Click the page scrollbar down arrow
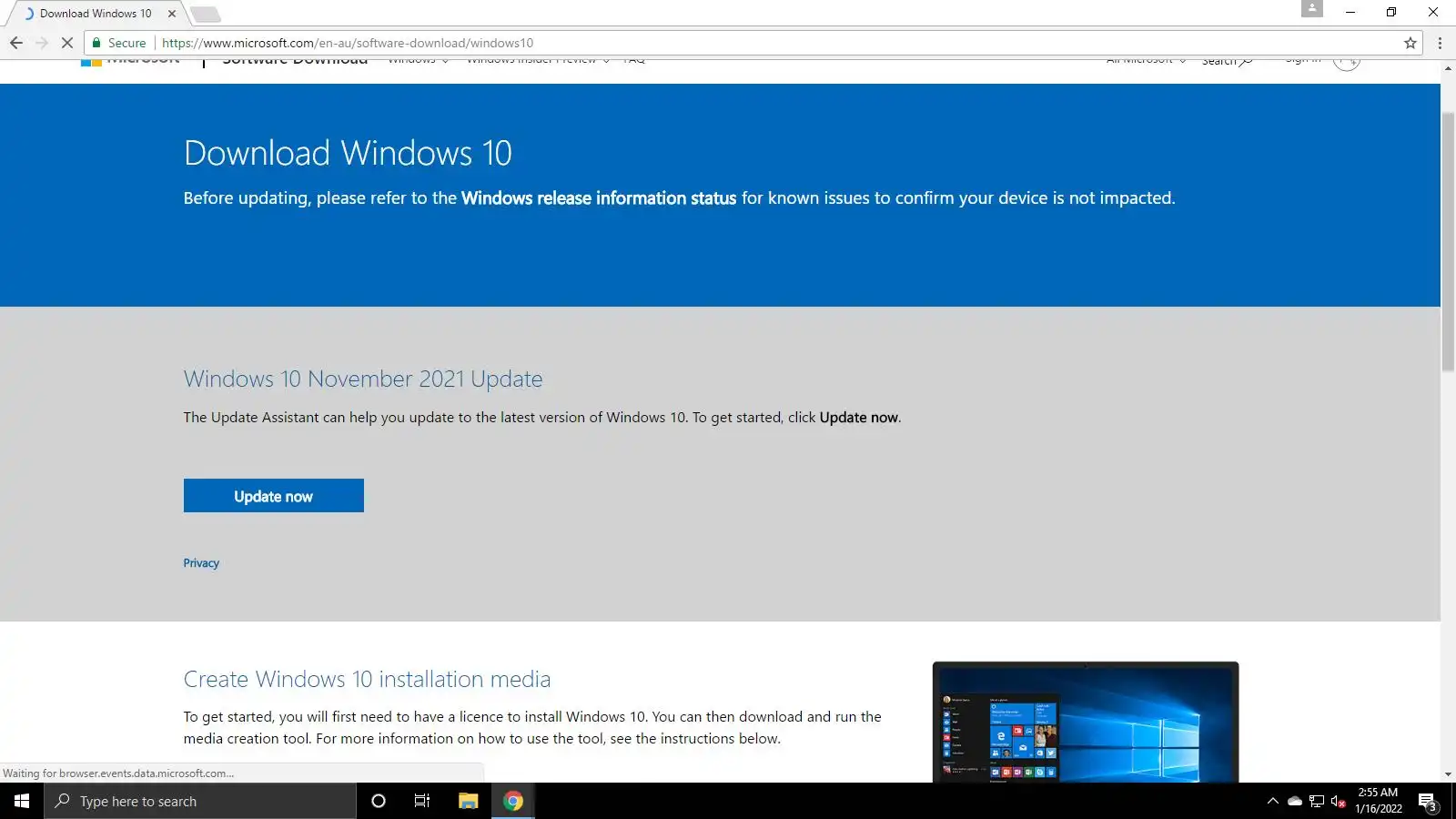Image resolution: width=1456 pixels, height=819 pixels. (1448, 774)
